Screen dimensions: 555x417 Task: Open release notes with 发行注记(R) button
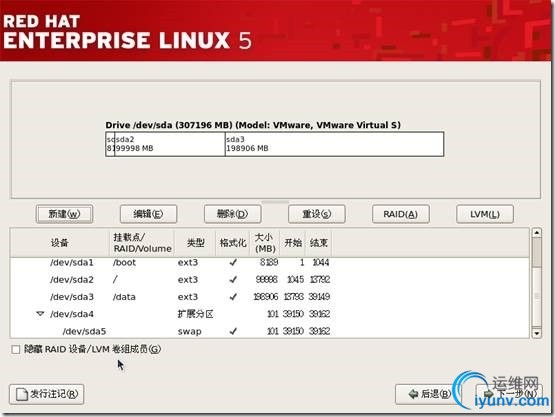(x=46, y=394)
